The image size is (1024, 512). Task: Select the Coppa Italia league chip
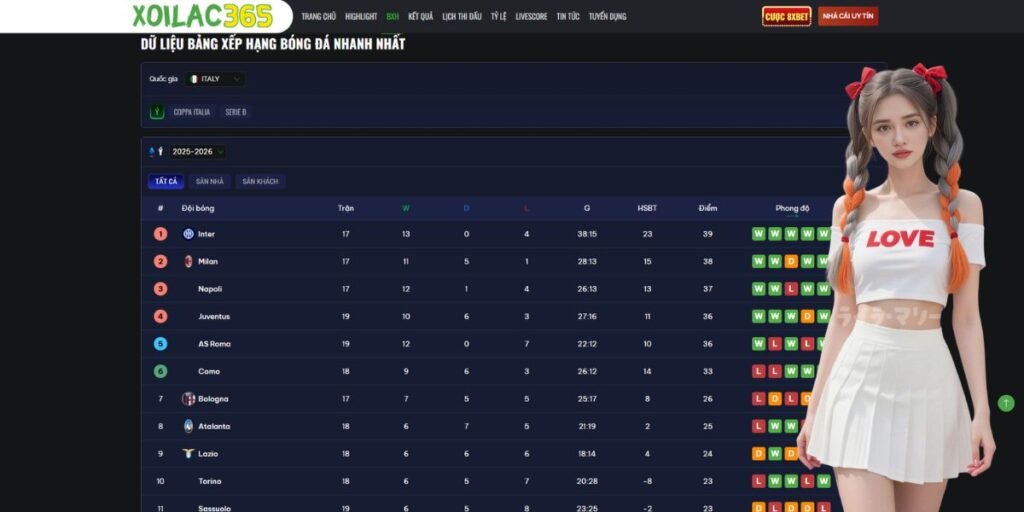191,112
